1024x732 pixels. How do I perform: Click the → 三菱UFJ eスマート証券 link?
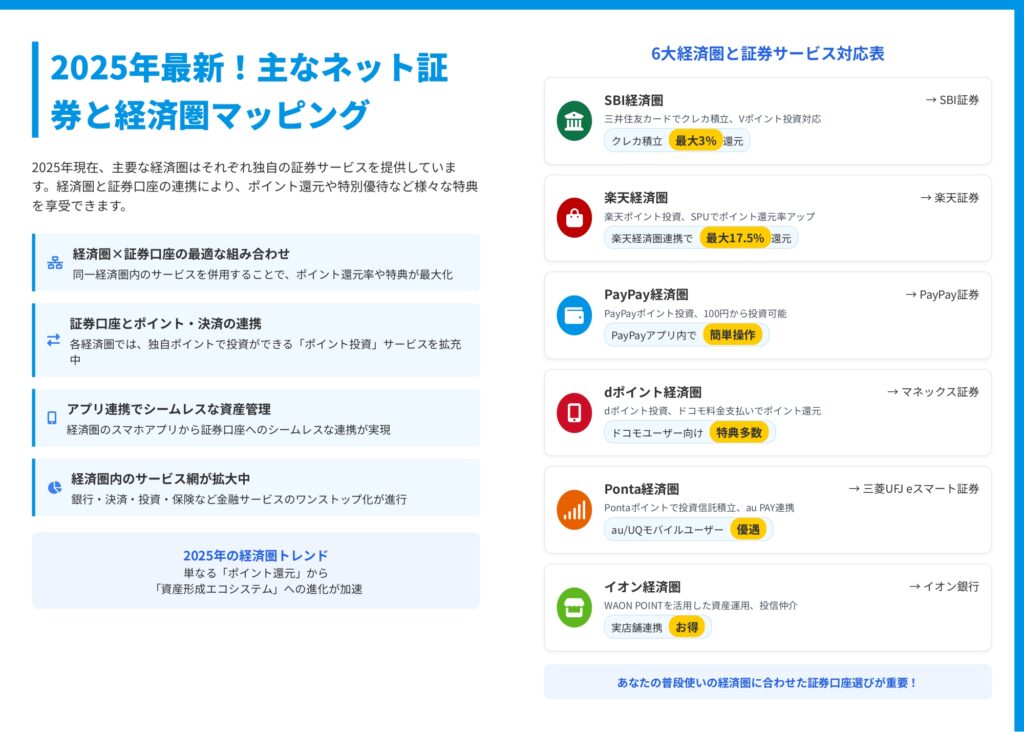[x=913, y=488]
